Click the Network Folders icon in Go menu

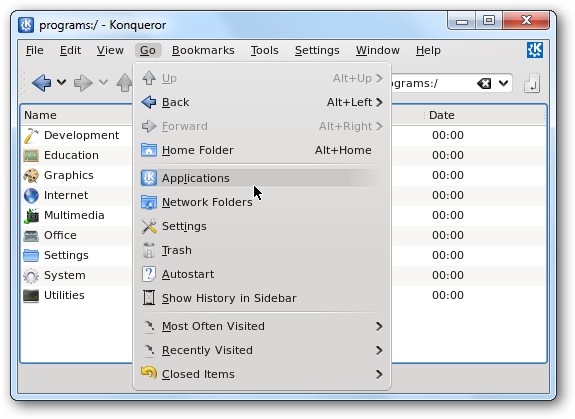pos(149,202)
